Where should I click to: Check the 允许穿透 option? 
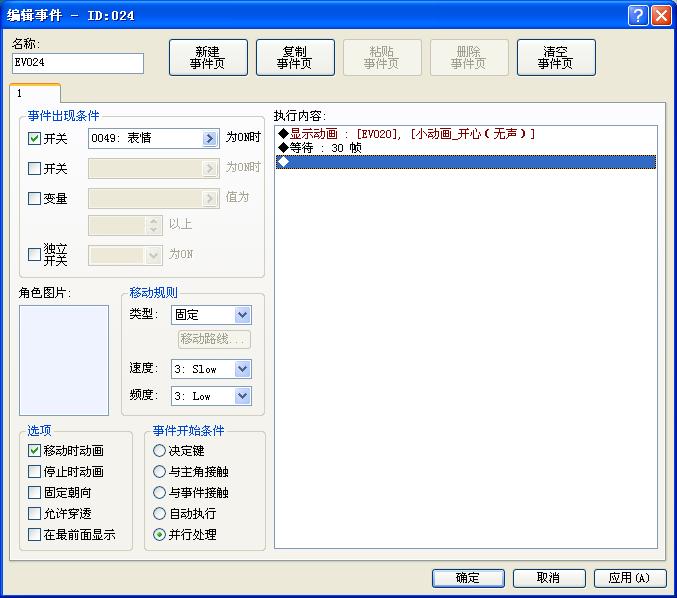tap(34, 514)
